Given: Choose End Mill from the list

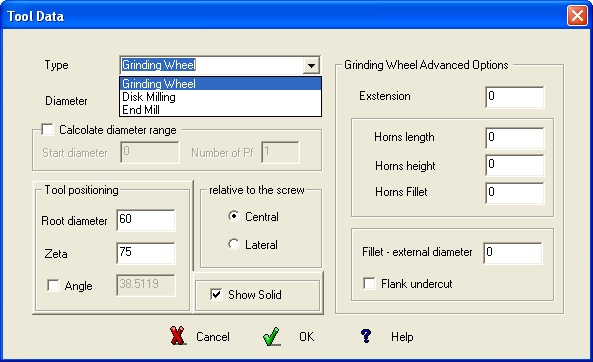Looking at the screenshot, I should click(220, 110).
